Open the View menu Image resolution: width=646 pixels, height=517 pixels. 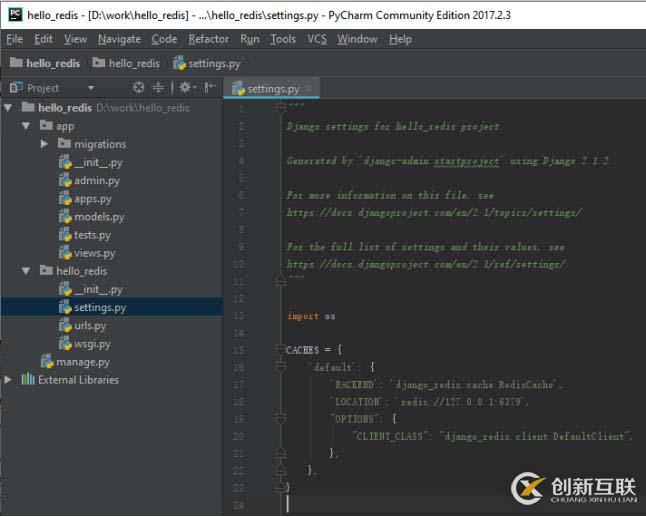75,39
